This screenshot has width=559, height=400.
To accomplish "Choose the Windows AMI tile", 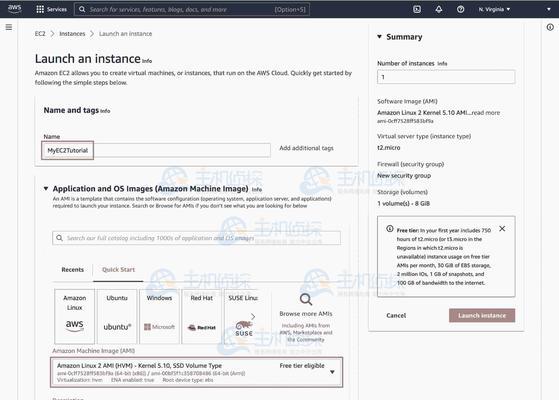I will tap(159, 316).
